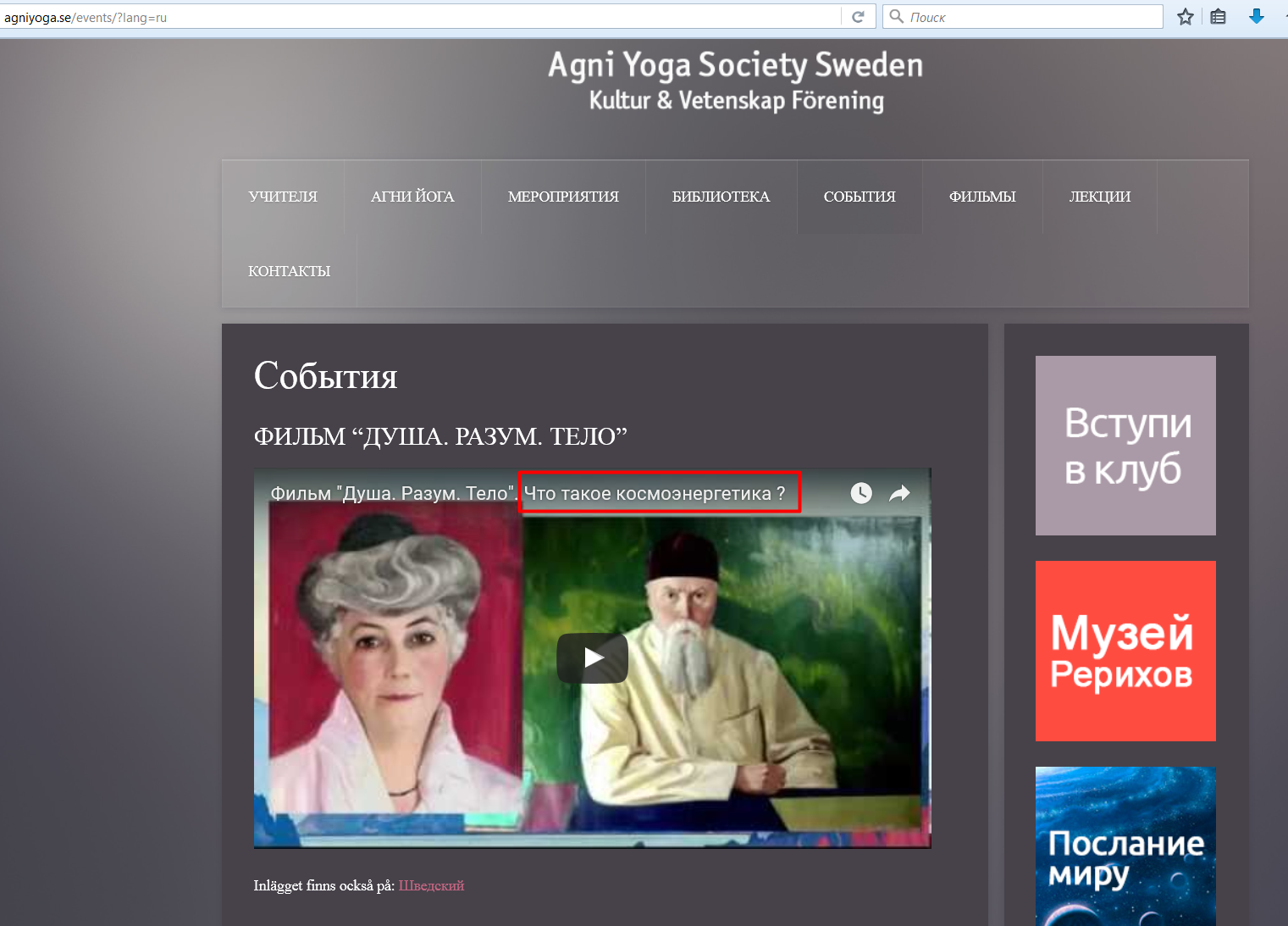
Task: Open the УЧИТЕЛЯ menu item
Action: pyautogui.click(x=283, y=197)
